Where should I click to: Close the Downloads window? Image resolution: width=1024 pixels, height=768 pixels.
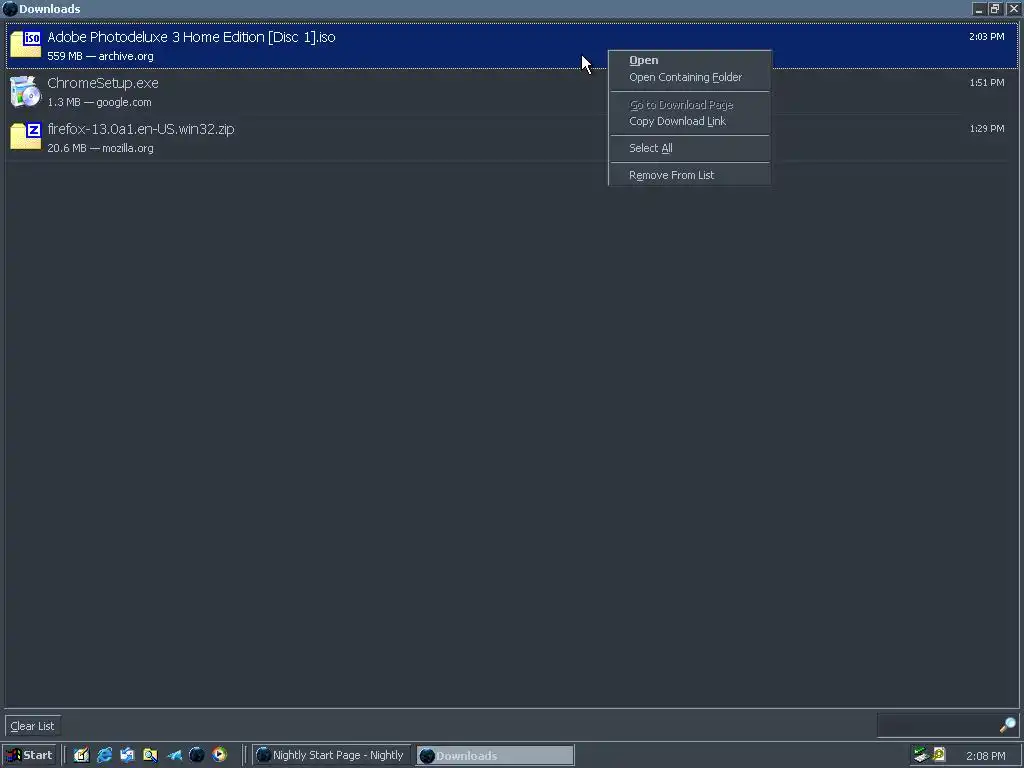pyautogui.click(x=1014, y=9)
